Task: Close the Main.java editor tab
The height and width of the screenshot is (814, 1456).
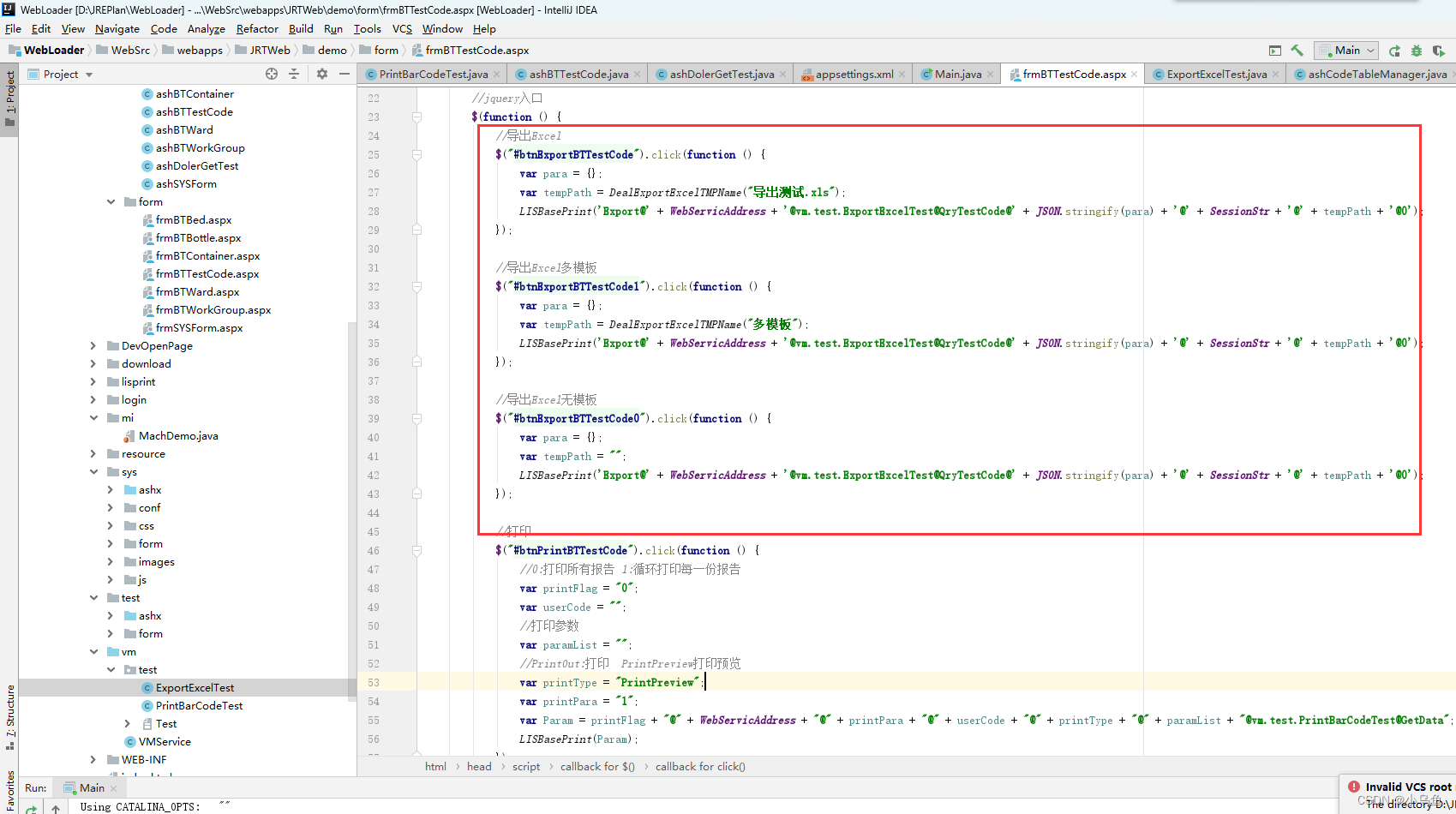Action: click(x=990, y=75)
